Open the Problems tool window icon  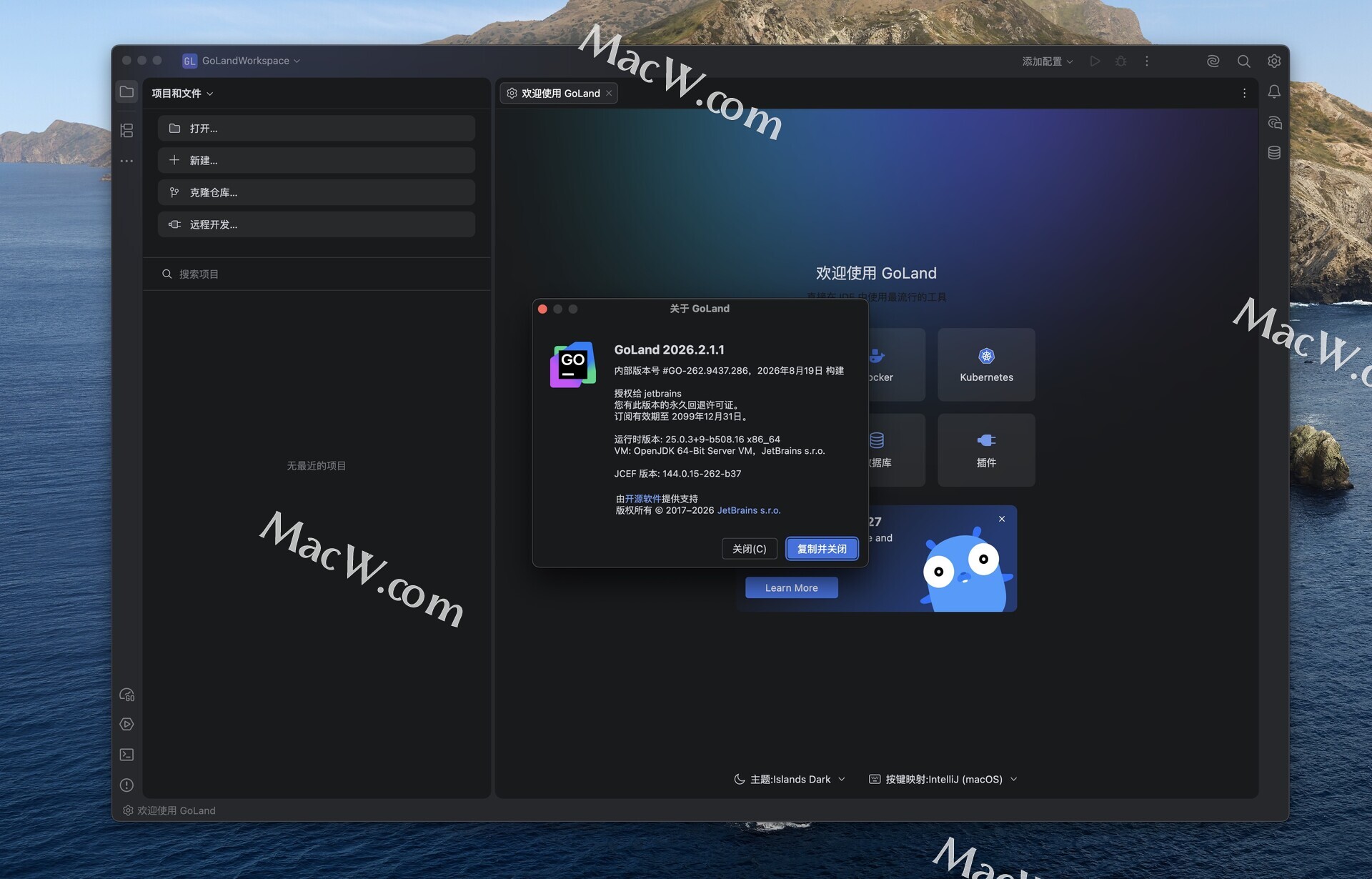point(126,785)
